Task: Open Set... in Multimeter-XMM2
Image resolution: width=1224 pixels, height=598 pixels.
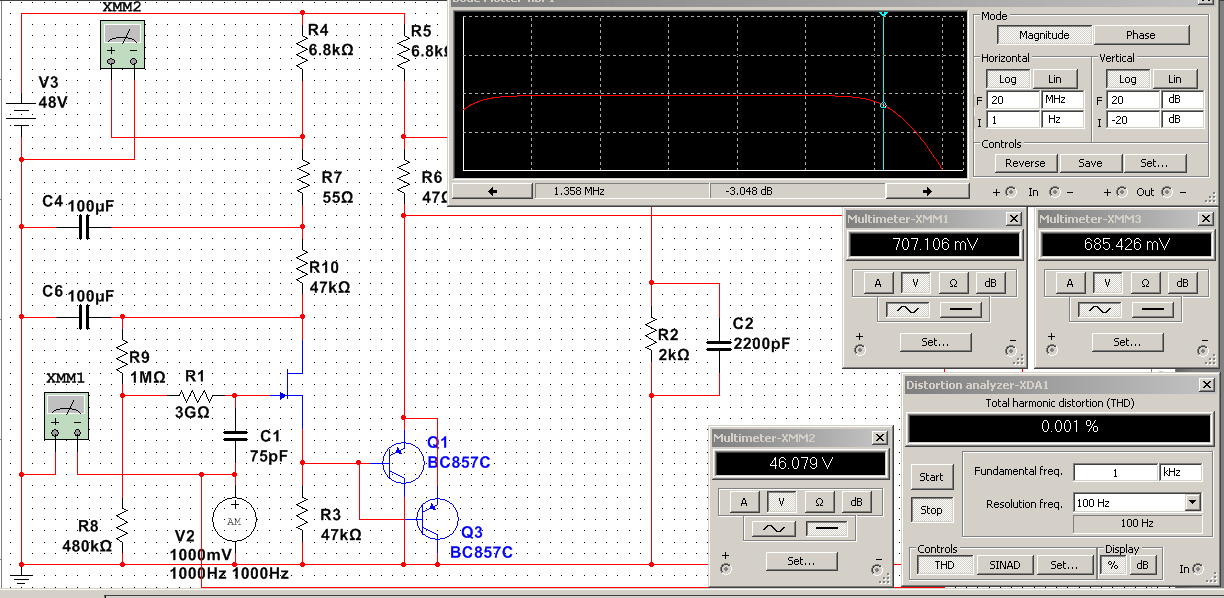Action: (801, 561)
